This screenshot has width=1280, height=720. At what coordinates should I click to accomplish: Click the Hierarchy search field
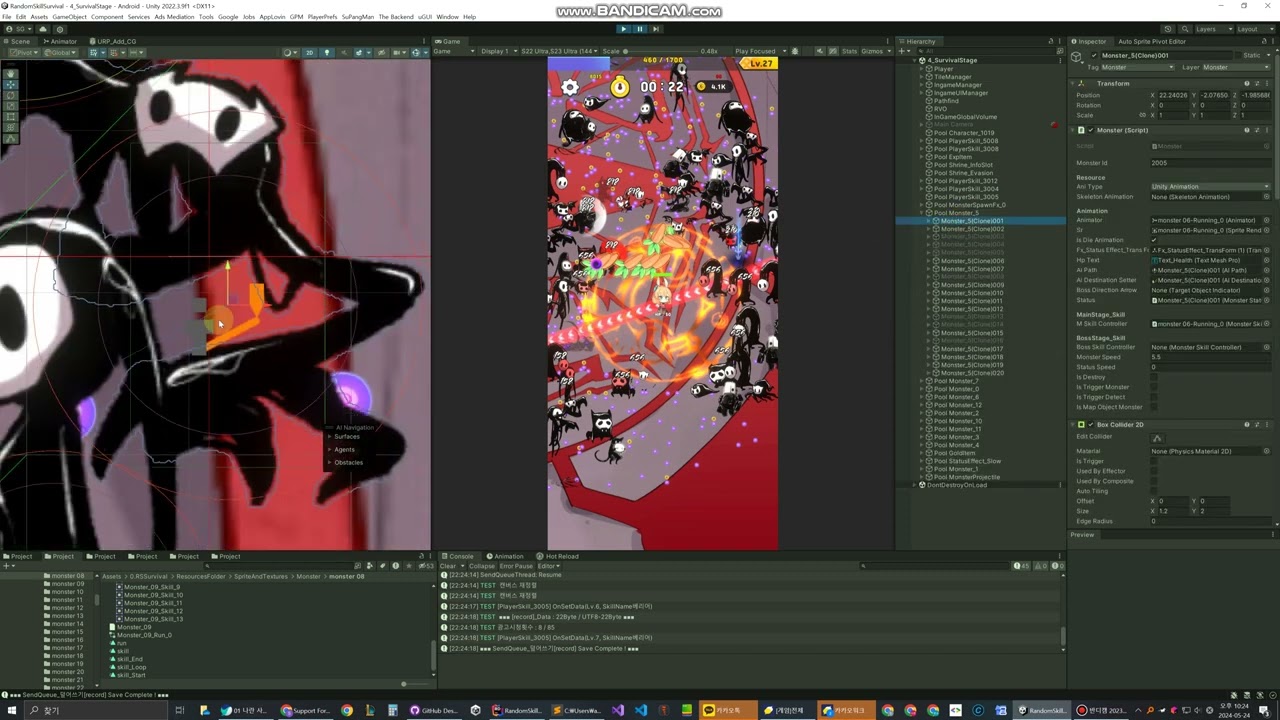click(x=985, y=51)
